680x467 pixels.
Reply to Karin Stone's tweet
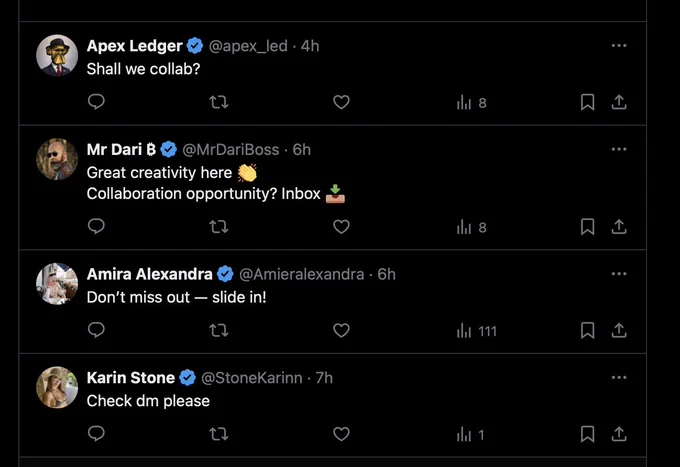[x=96, y=433]
